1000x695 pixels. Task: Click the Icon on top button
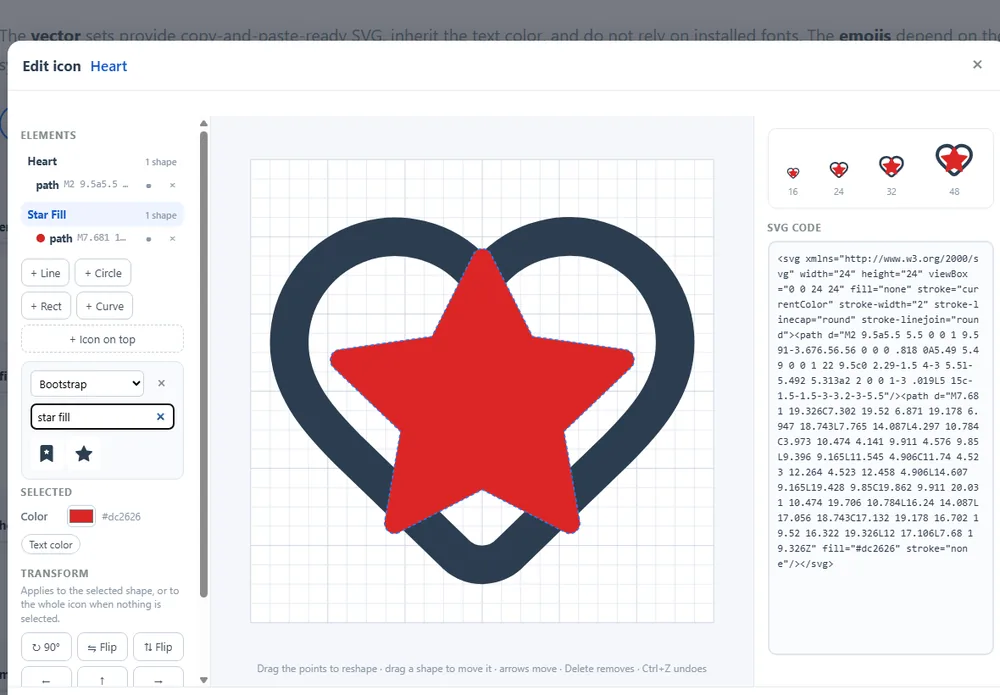click(102, 339)
